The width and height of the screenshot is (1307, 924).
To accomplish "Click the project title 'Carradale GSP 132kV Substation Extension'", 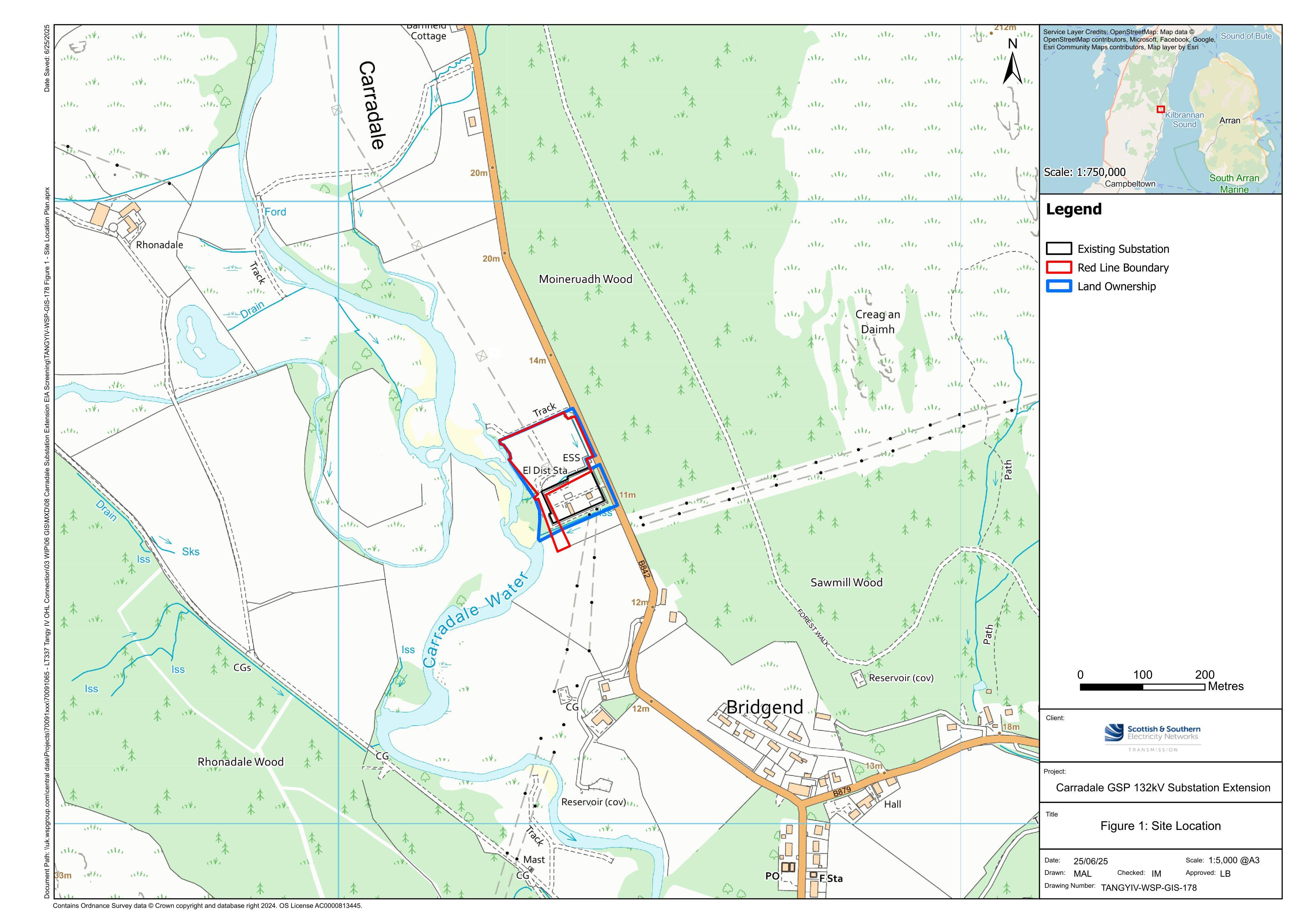I will 1163,788.
